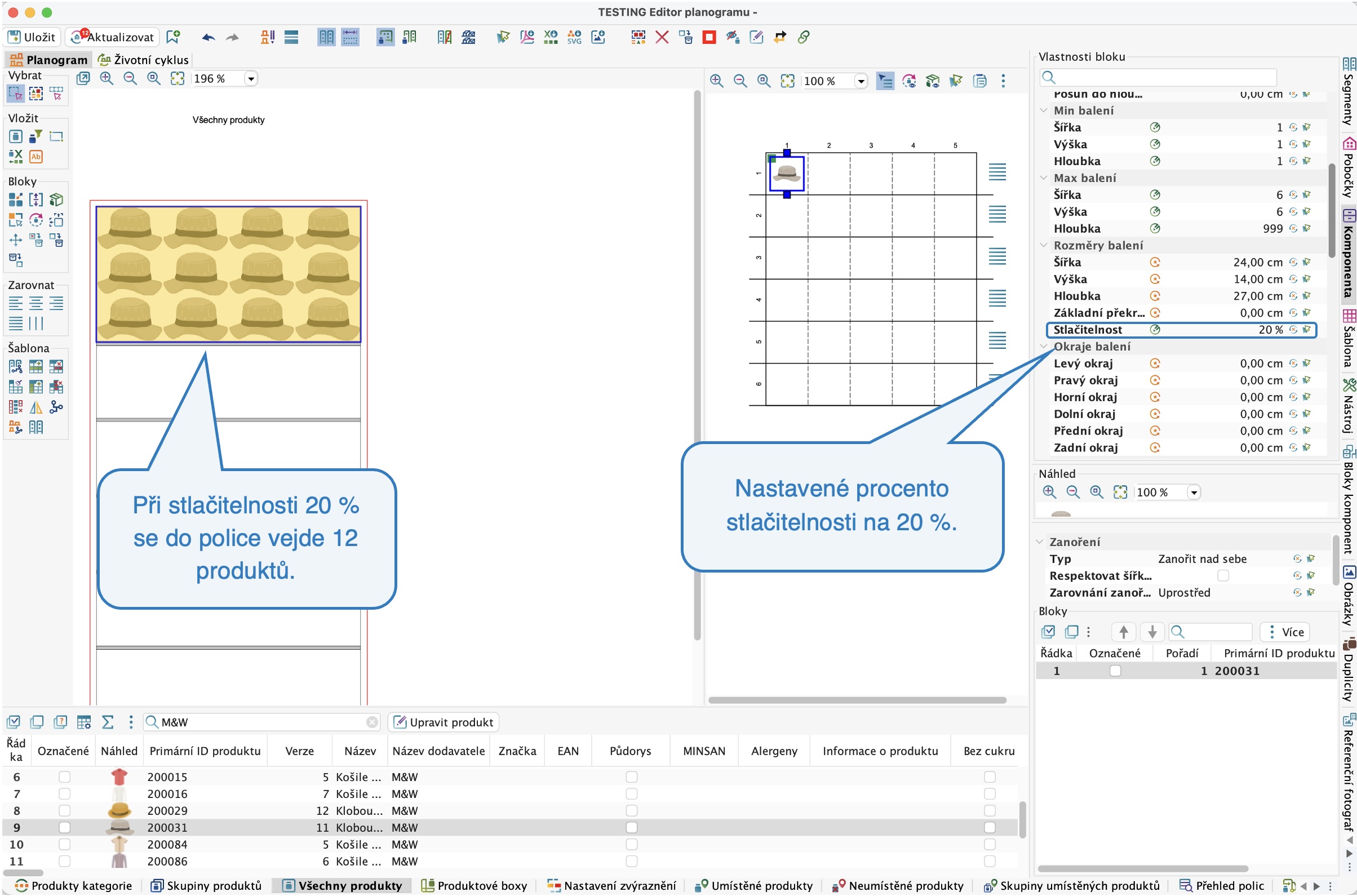This screenshot has height=896, width=1357.
Task: Open the Skupiny produktů bottom tab
Action: [x=206, y=885]
